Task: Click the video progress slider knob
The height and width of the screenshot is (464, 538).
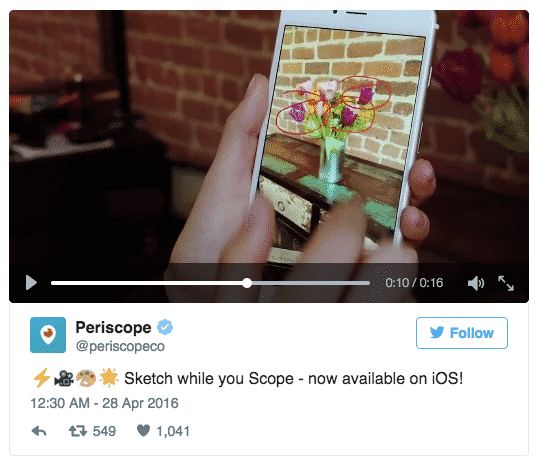Action: pyautogui.click(x=247, y=283)
